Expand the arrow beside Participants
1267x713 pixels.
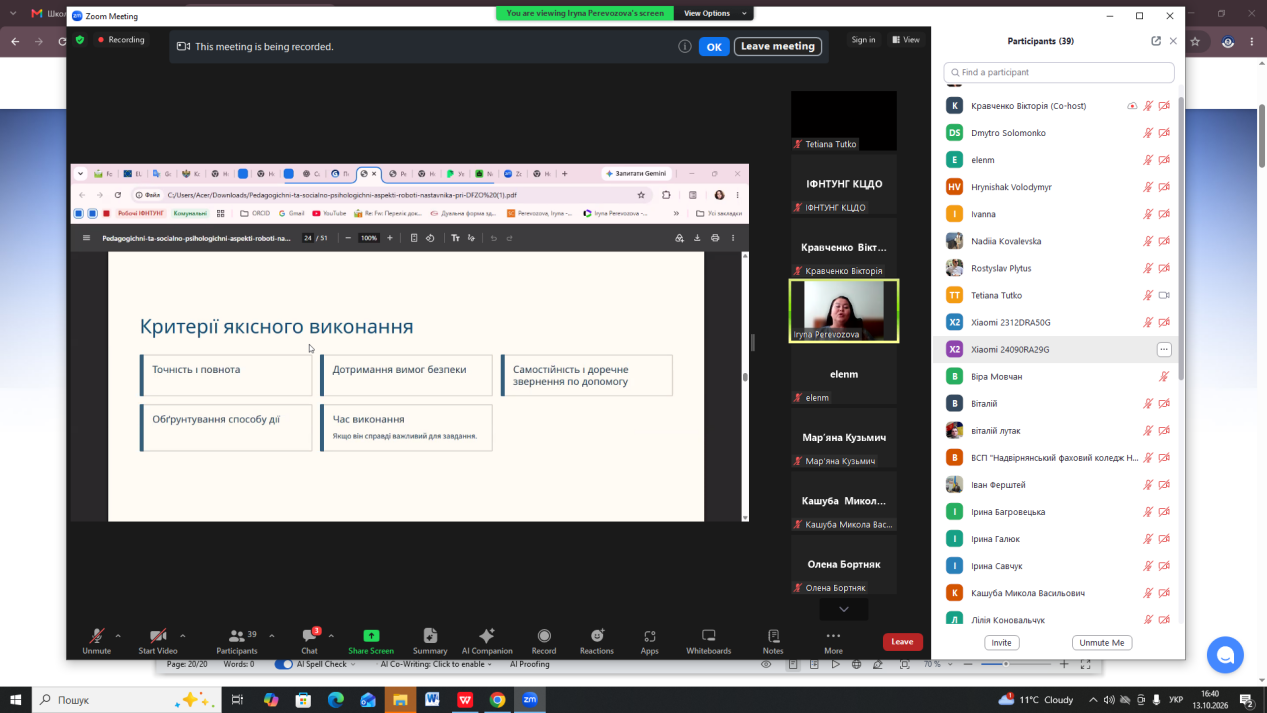tap(271, 635)
